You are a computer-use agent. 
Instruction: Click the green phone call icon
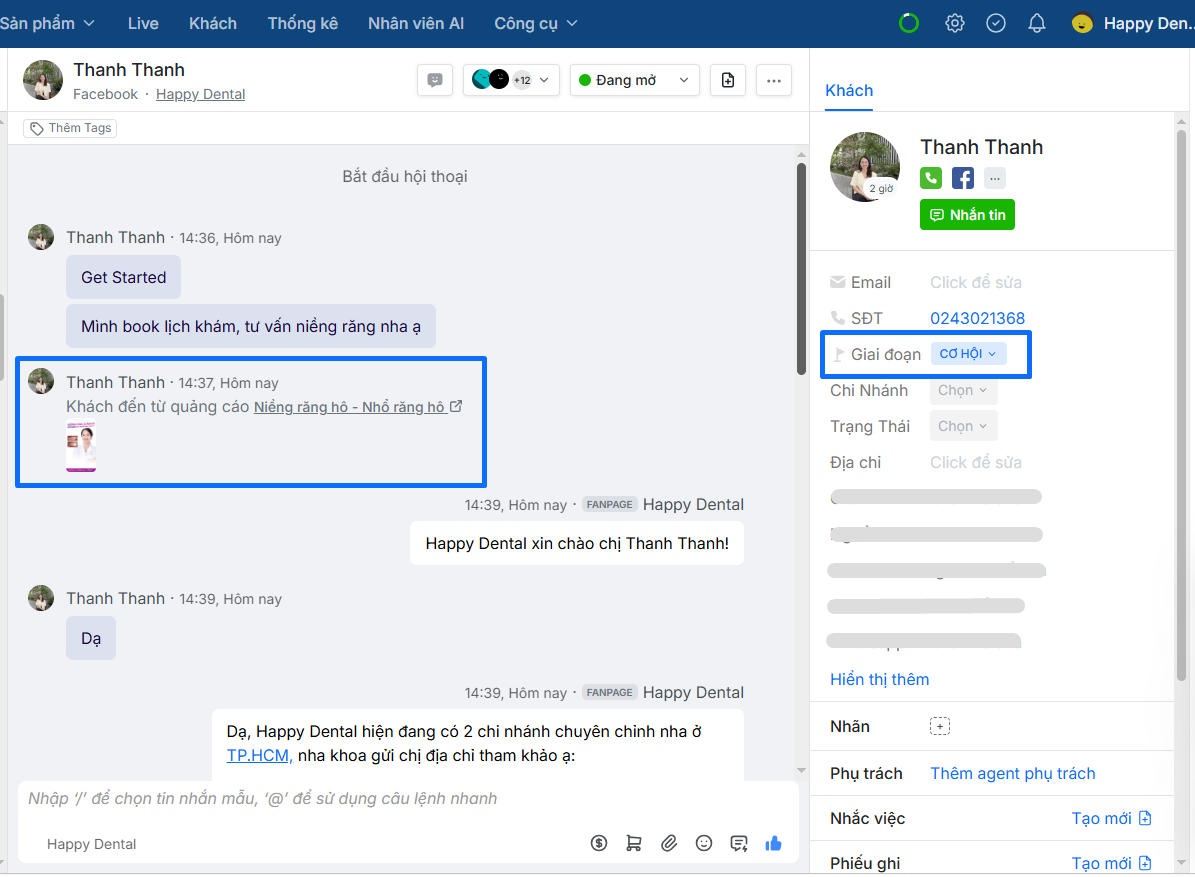pyautogui.click(x=932, y=178)
